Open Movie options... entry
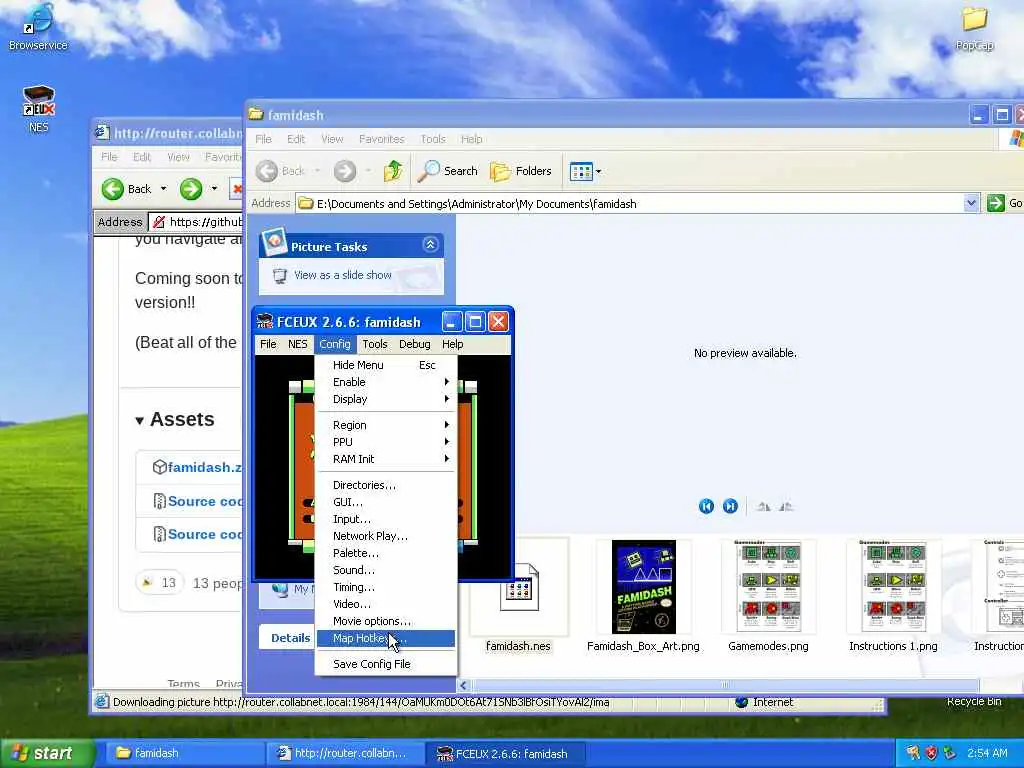Image resolution: width=1024 pixels, height=768 pixels. click(385, 621)
